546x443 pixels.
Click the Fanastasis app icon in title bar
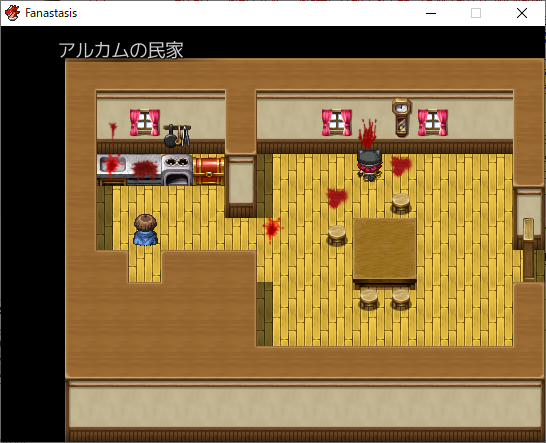12,13
